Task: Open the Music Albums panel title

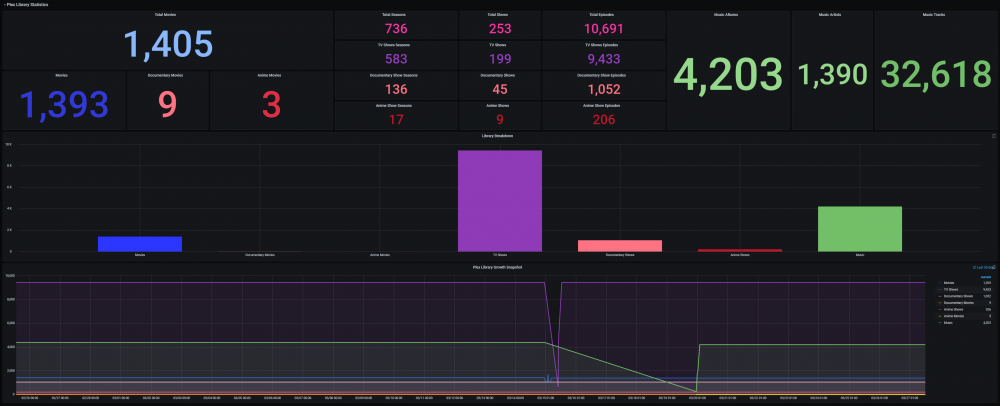Action: pos(728,14)
